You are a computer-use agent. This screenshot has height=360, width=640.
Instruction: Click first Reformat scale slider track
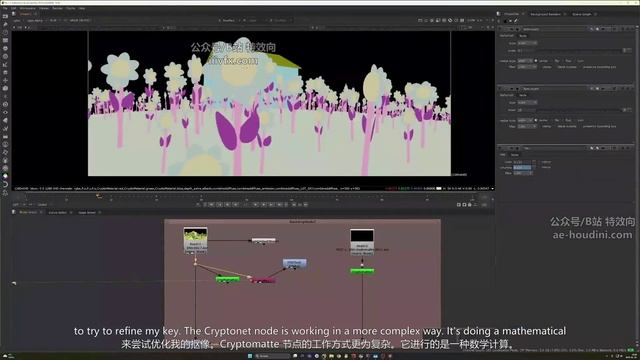tap(579, 50)
